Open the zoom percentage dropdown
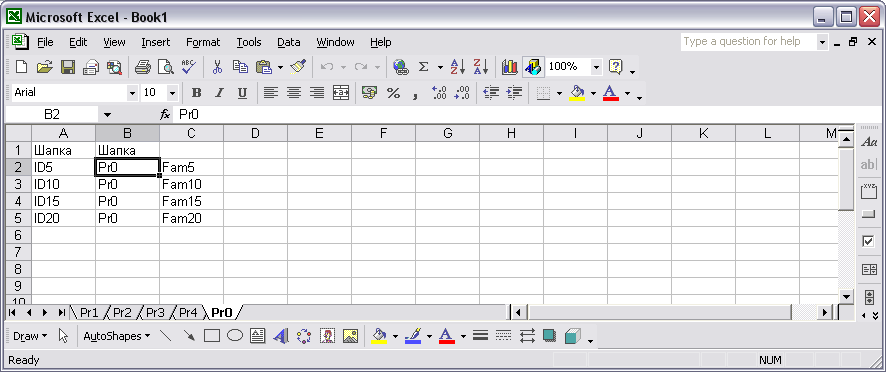Image resolution: width=886 pixels, height=372 pixels. [597, 67]
